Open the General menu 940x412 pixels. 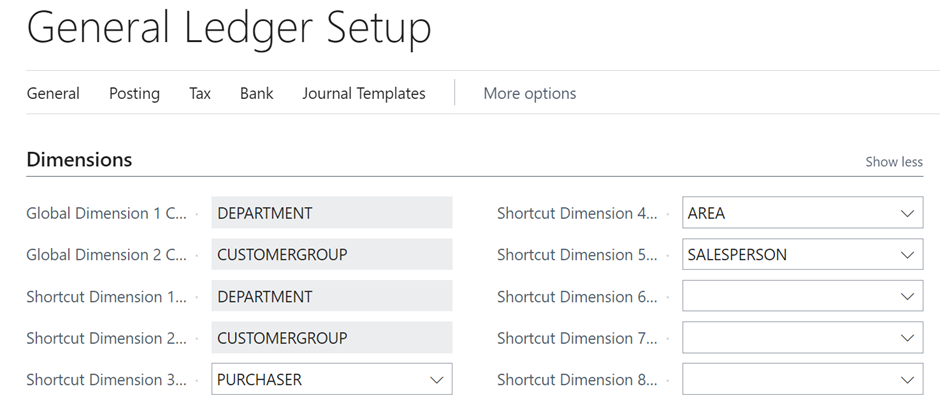pos(53,94)
